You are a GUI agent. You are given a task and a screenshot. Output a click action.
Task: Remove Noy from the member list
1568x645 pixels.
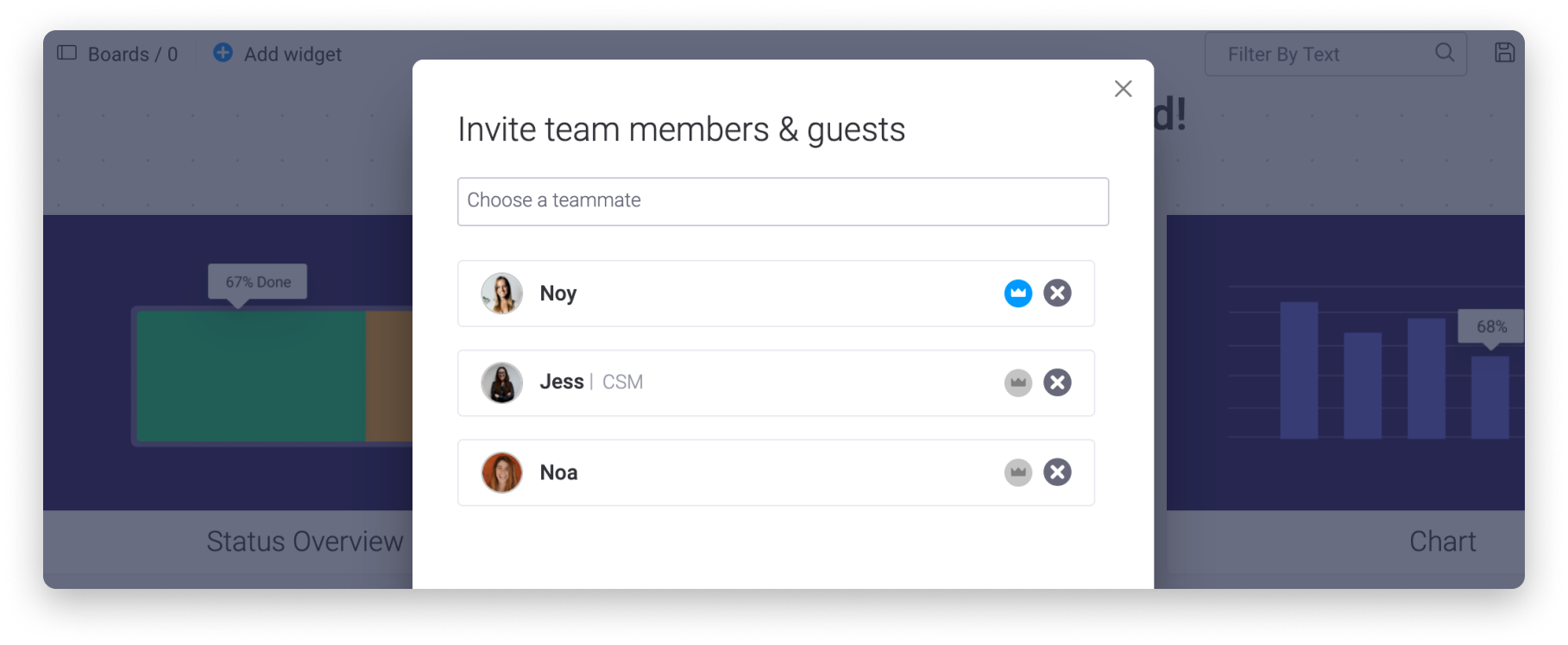[x=1057, y=294]
